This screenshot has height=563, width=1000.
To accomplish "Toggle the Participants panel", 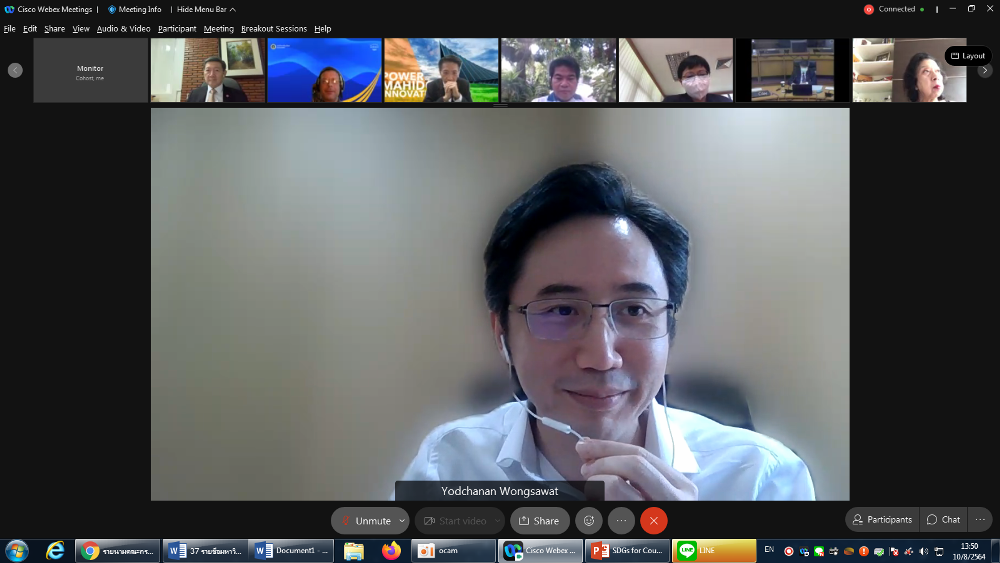I will point(882,520).
